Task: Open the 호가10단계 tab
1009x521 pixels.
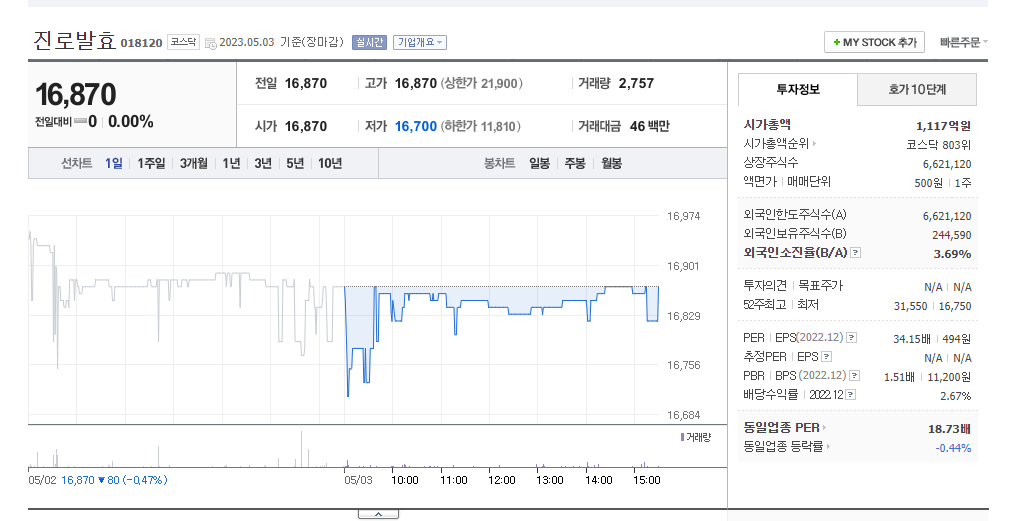Action: [x=917, y=89]
